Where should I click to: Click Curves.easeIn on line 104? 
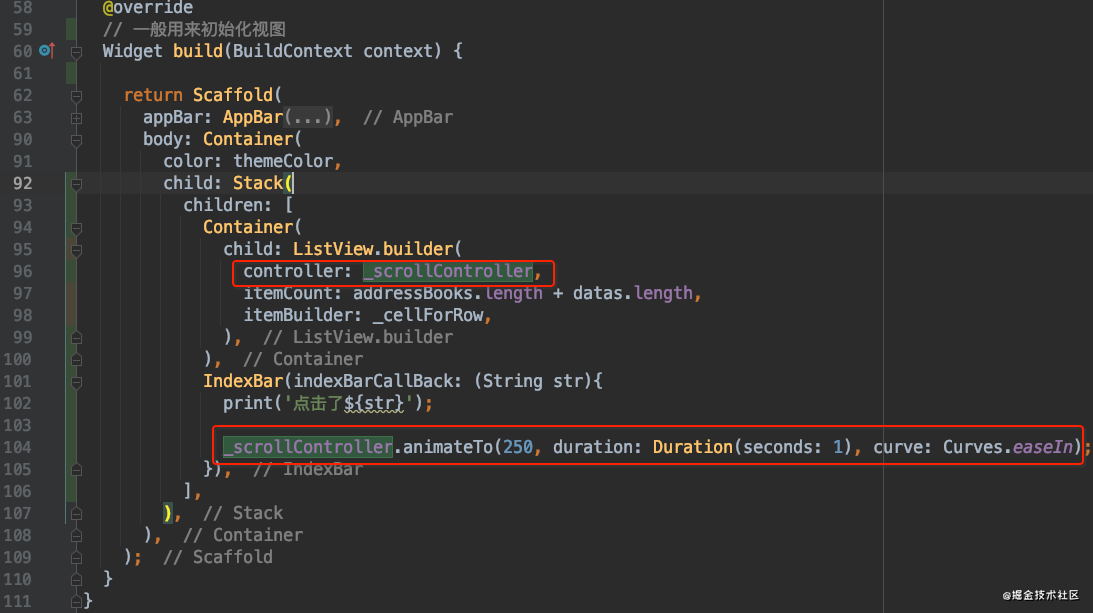coord(1008,447)
